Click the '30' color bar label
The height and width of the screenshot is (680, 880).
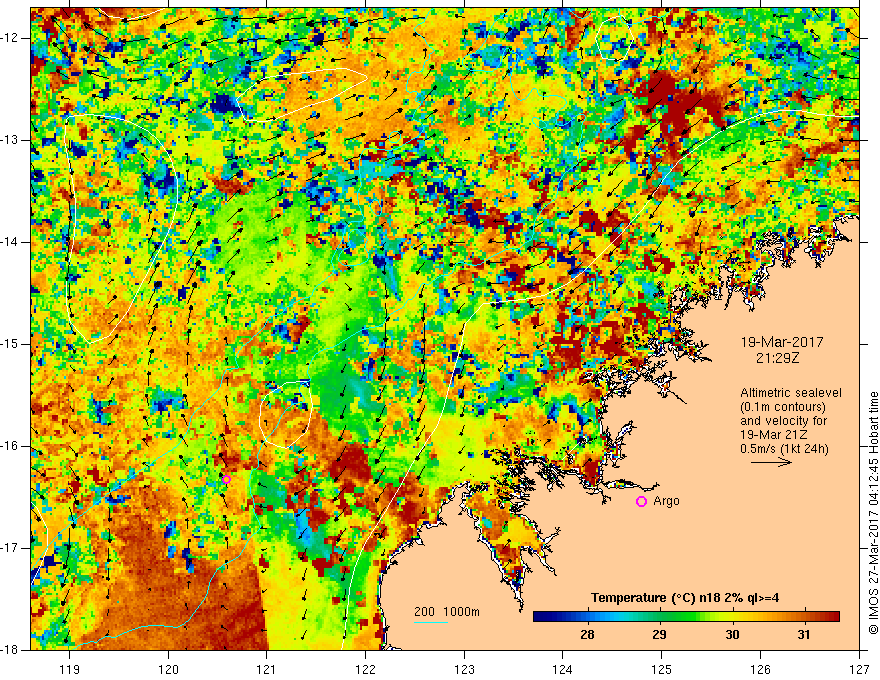(x=732, y=635)
